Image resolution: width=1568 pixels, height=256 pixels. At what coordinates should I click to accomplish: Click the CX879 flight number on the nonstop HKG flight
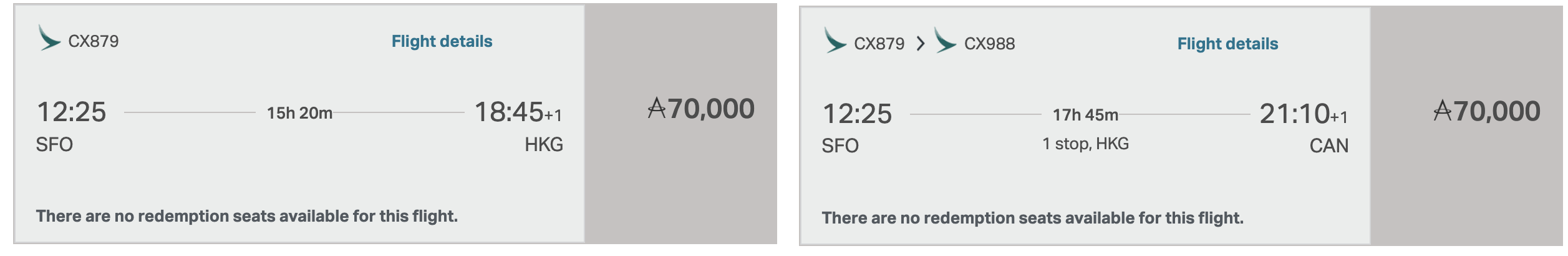(x=93, y=41)
